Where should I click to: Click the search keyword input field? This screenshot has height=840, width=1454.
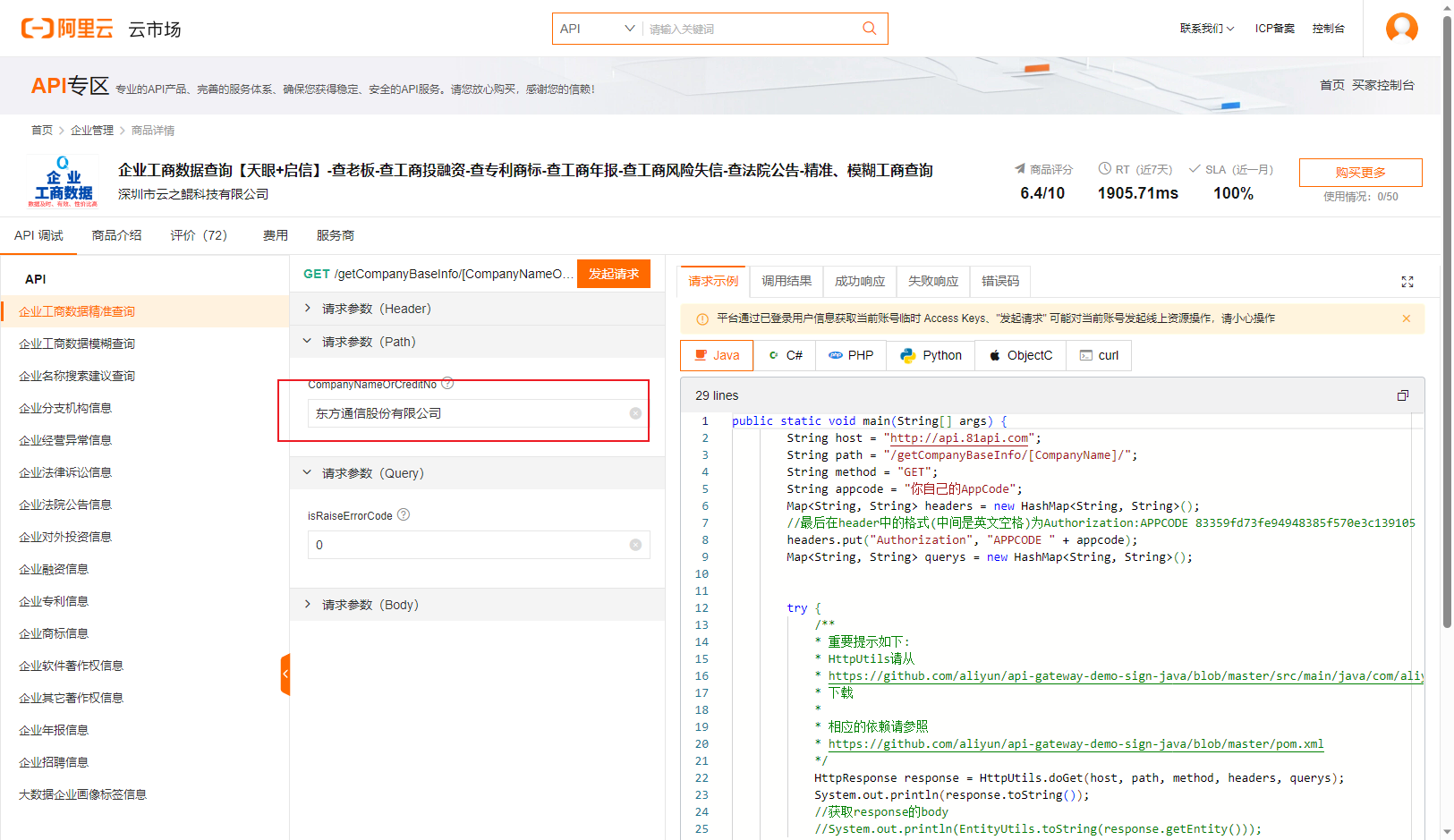tap(752, 29)
